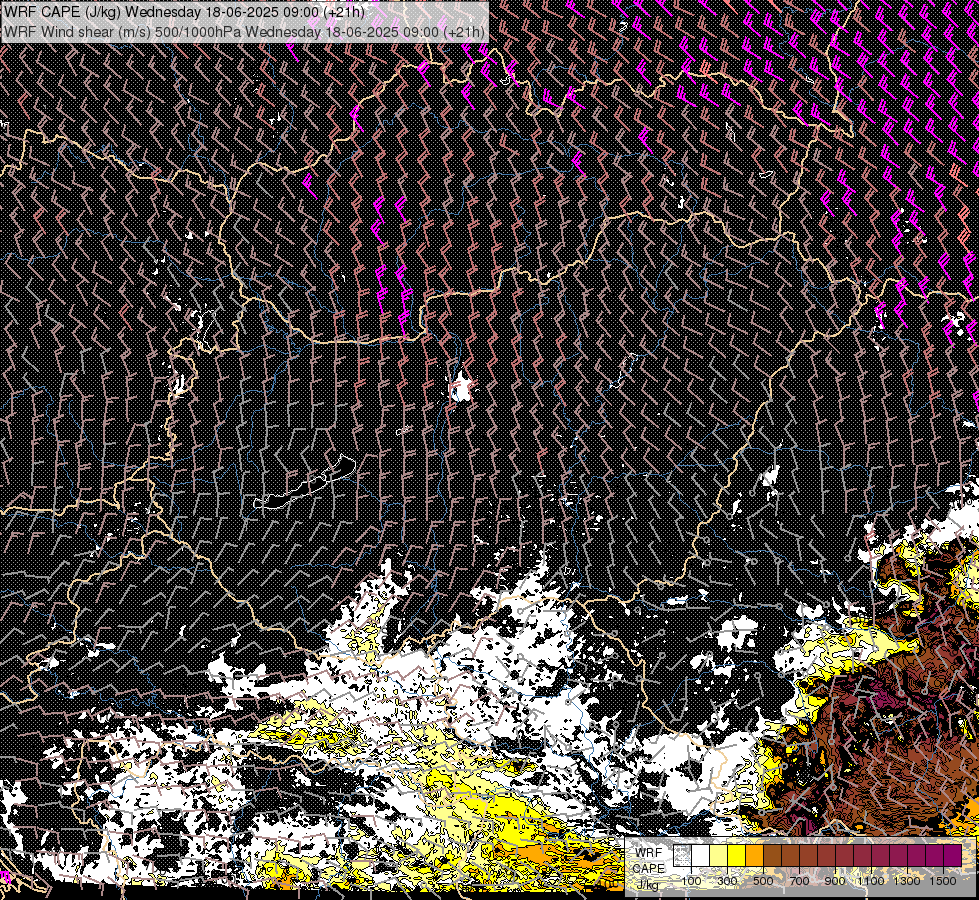Click the 300 legend label

tap(727, 881)
